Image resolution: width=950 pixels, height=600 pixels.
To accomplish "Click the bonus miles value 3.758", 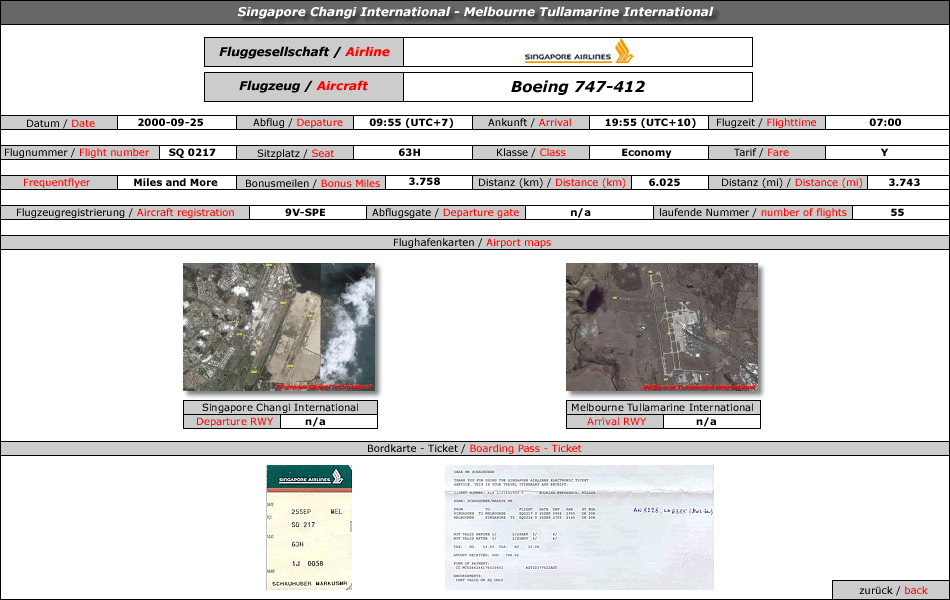I will pos(424,182).
